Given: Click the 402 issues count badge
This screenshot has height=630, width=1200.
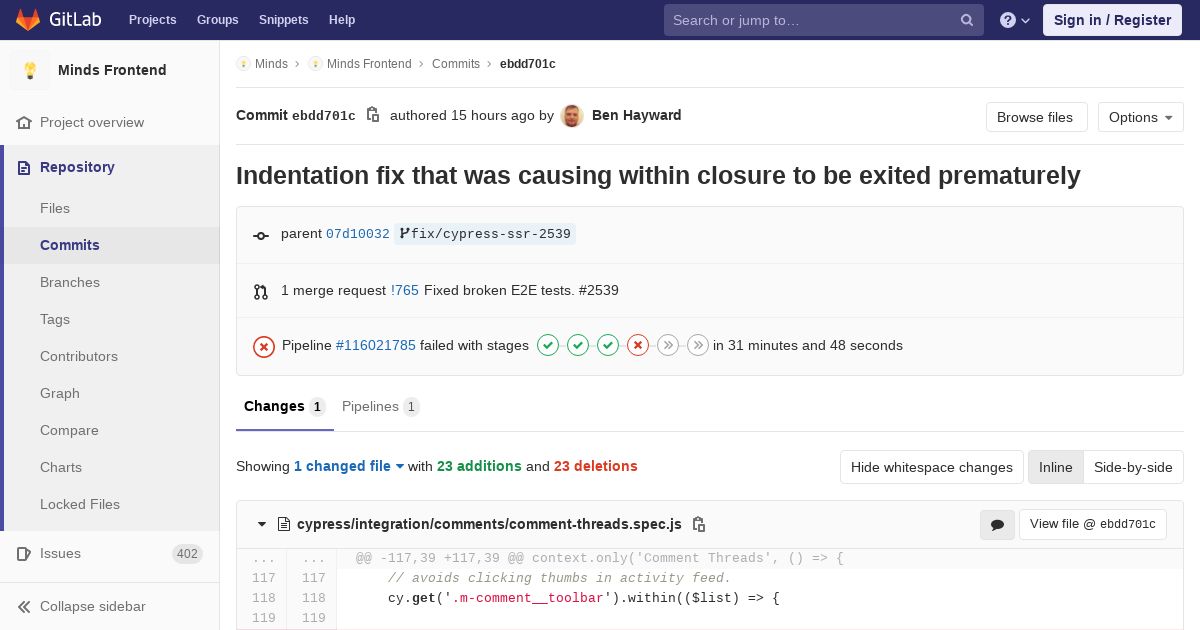Looking at the screenshot, I should coord(187,553).
